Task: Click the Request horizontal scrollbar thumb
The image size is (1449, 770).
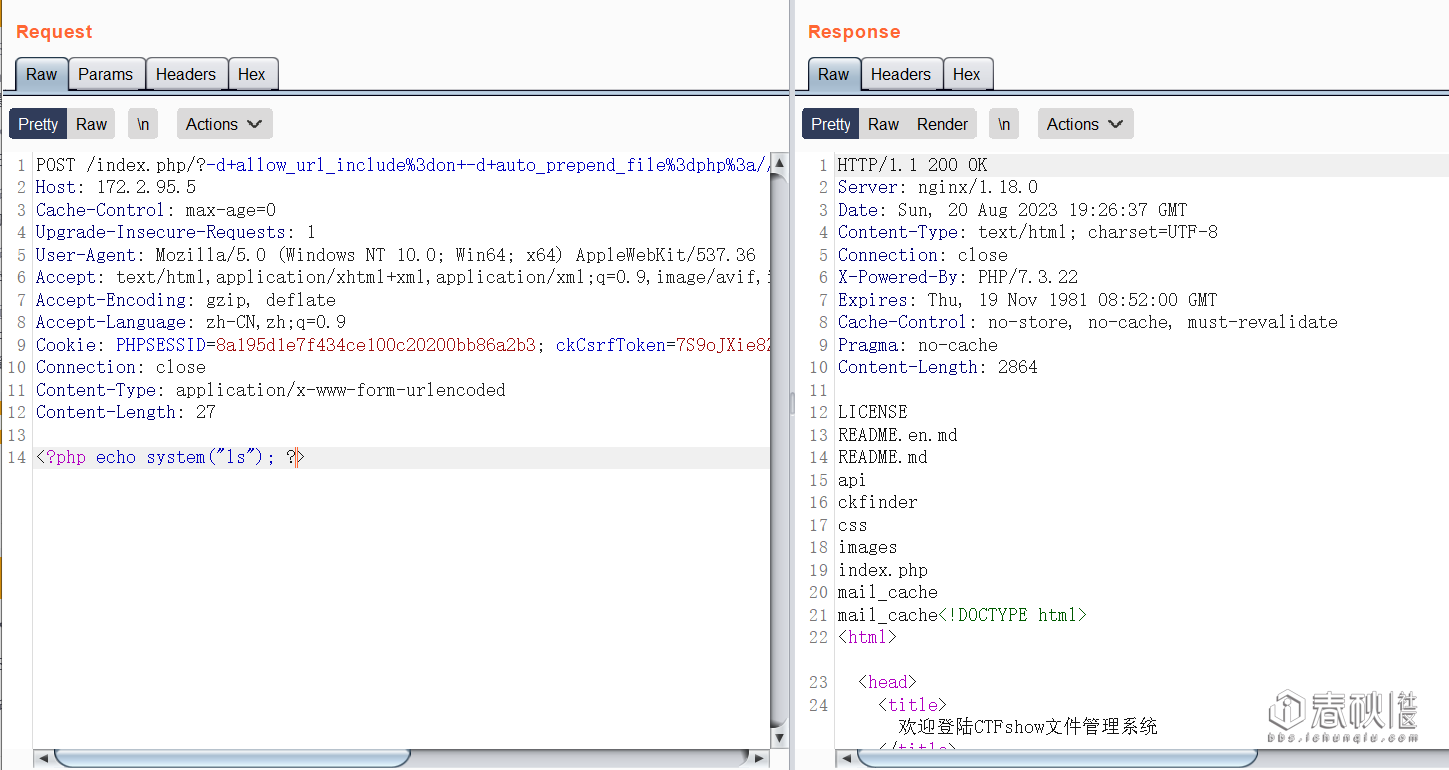Action: 232,759
